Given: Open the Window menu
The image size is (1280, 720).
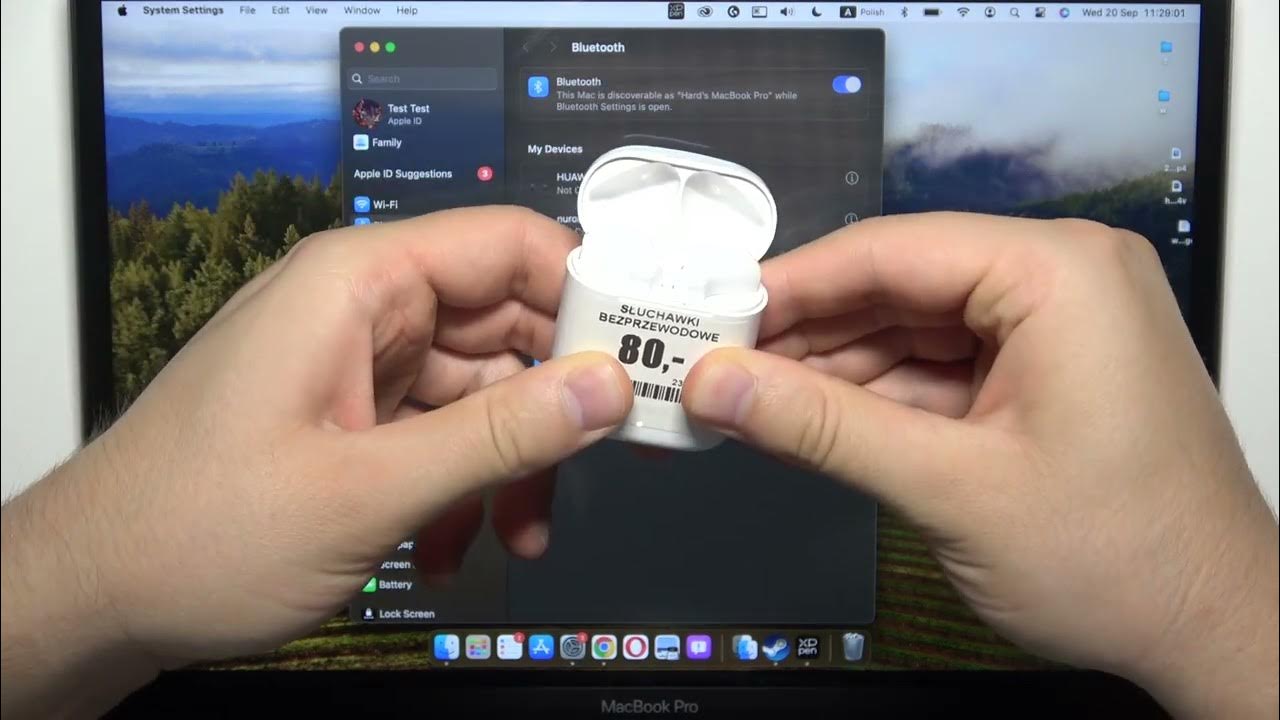Looking at the screenshot, I should [x=361, y=10].
